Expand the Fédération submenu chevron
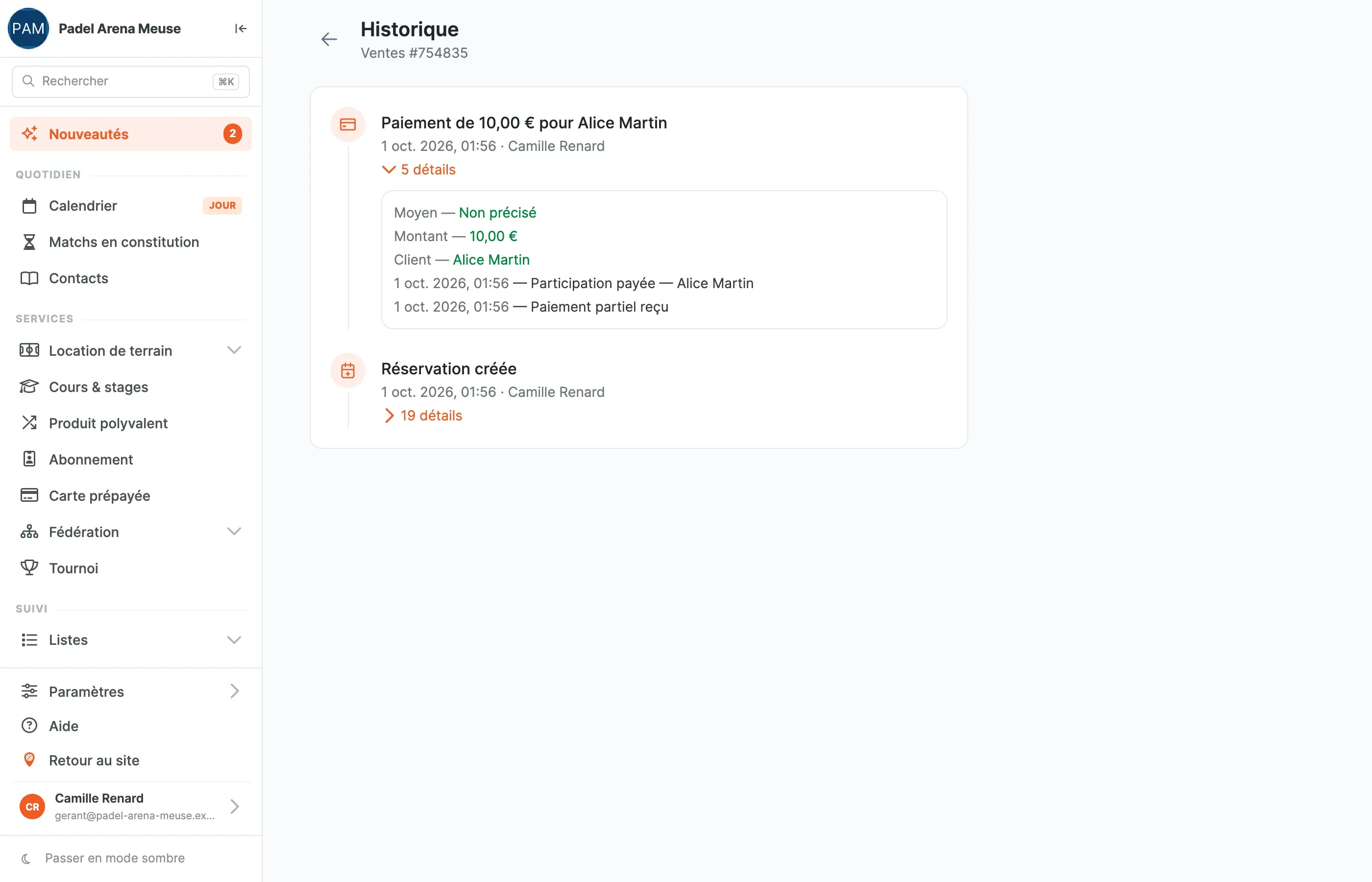The height and width of the screenshot is (882, 1372). [x=234, y=532]
